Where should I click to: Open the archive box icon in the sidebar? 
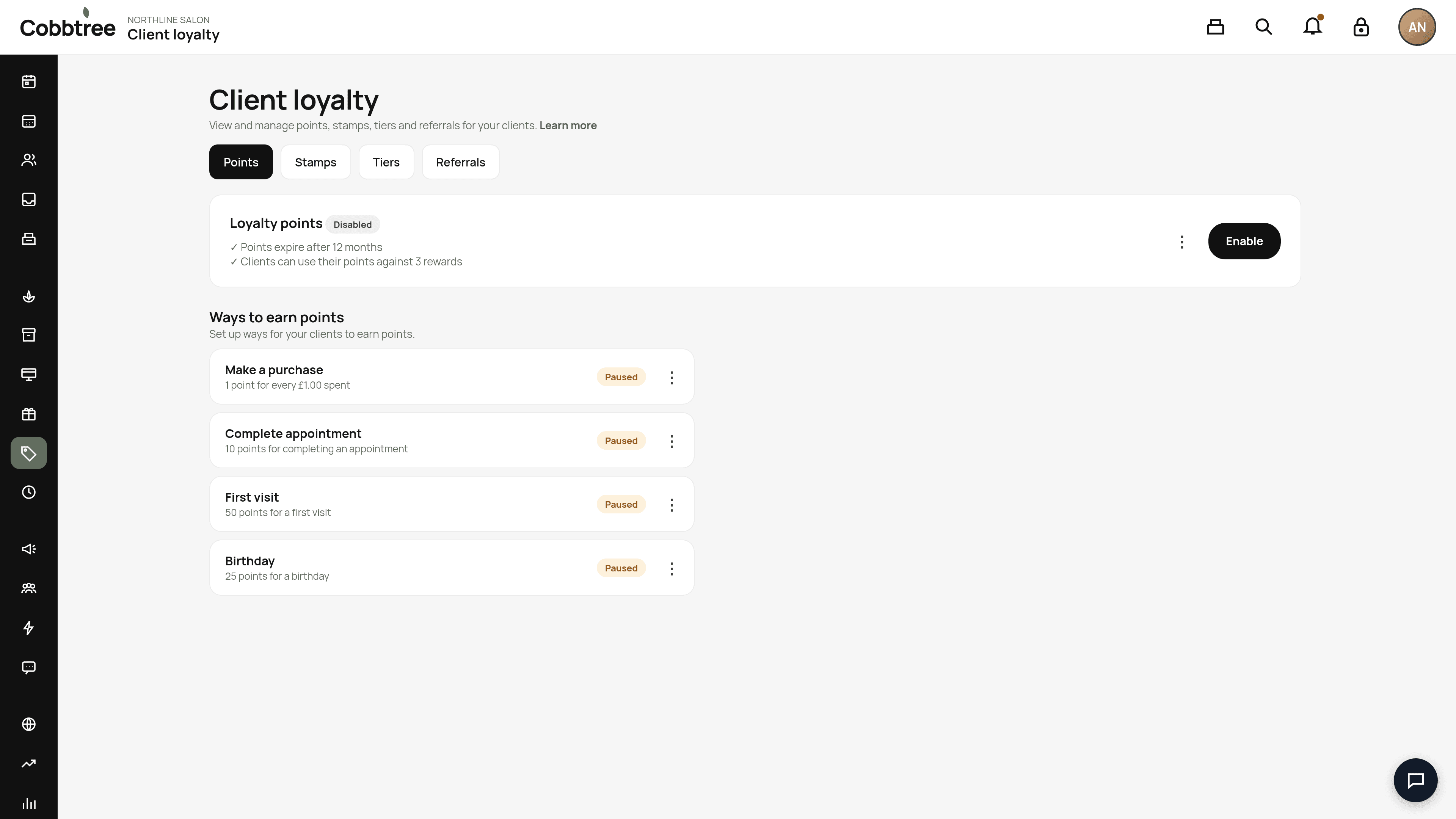pyautogui.click(x=29, y=335)
